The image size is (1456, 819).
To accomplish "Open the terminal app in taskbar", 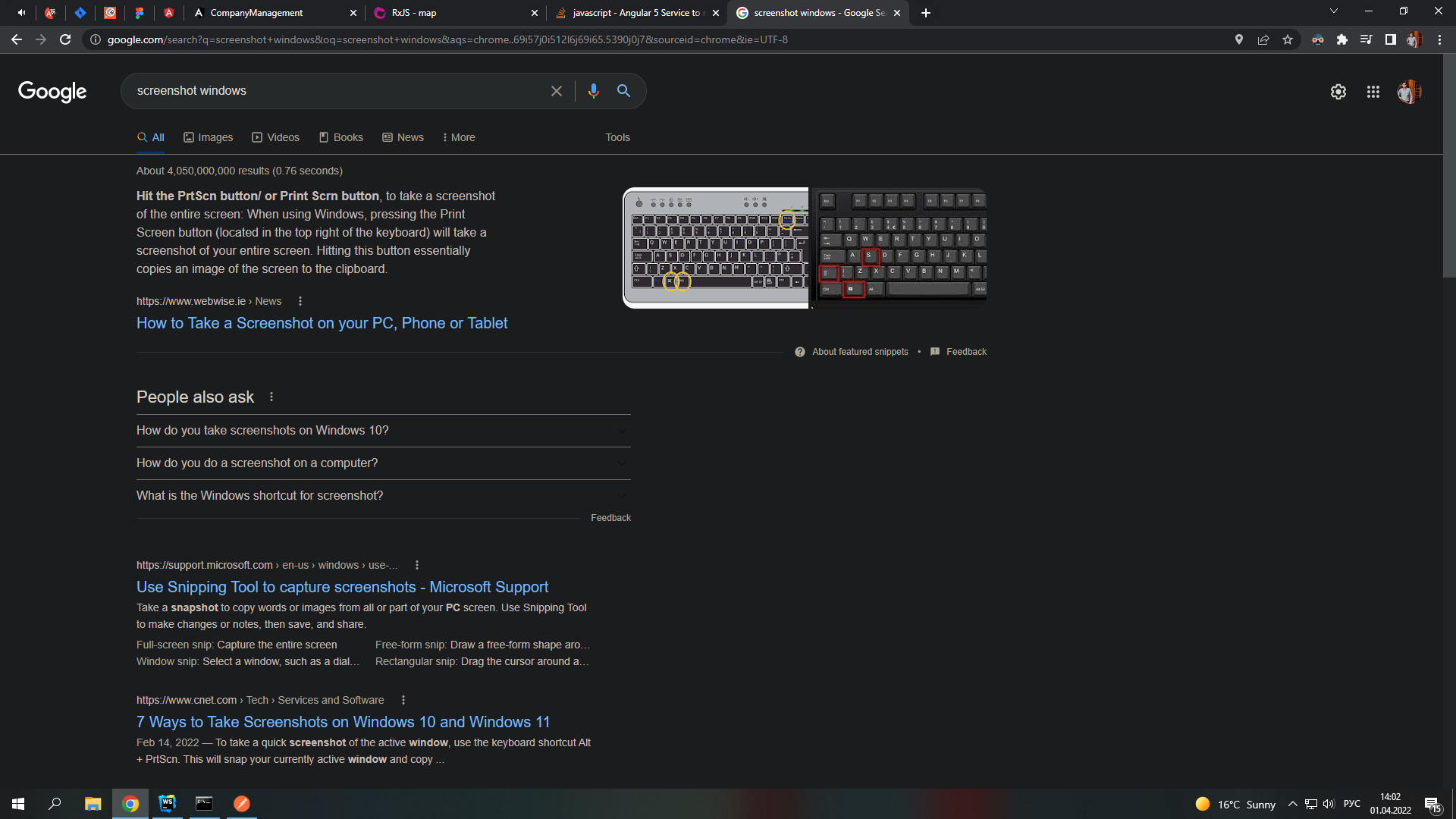I will [x=204, y=804].
